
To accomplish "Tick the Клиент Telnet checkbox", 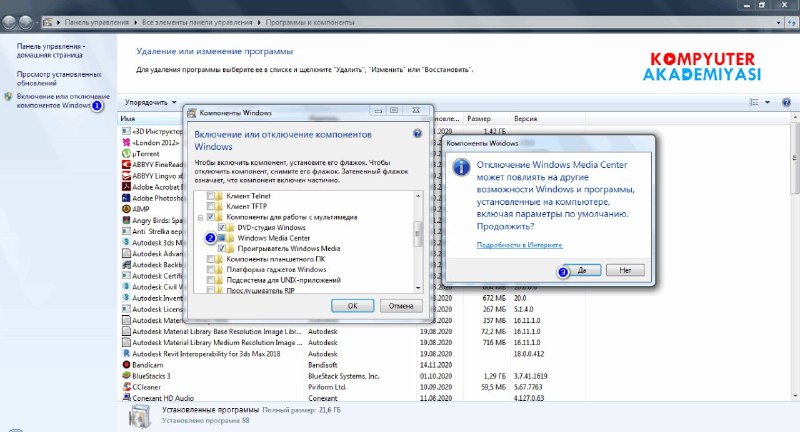I will click(x=210, y=196).
